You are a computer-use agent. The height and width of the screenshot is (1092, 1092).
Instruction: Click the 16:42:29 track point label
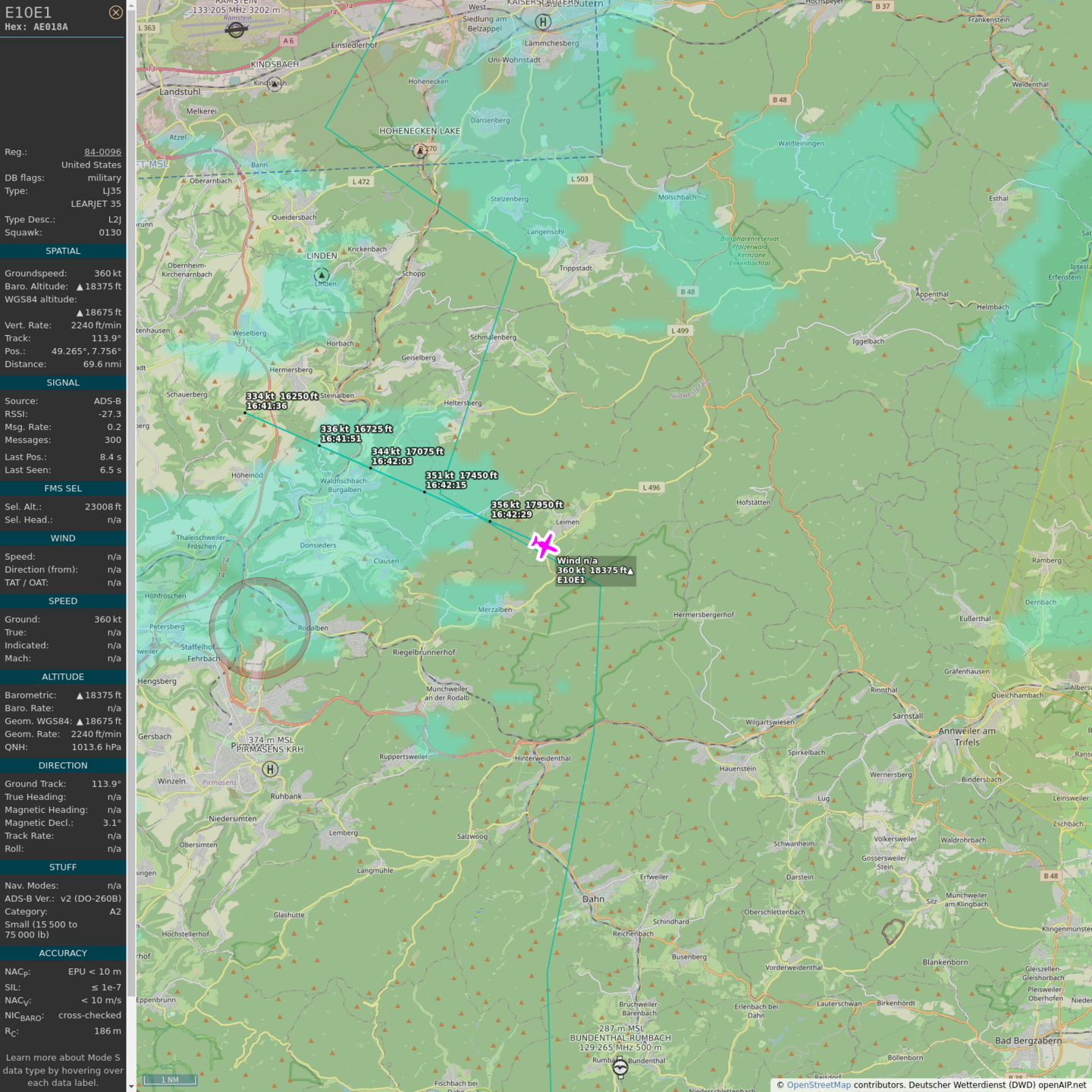coord(512,514)
